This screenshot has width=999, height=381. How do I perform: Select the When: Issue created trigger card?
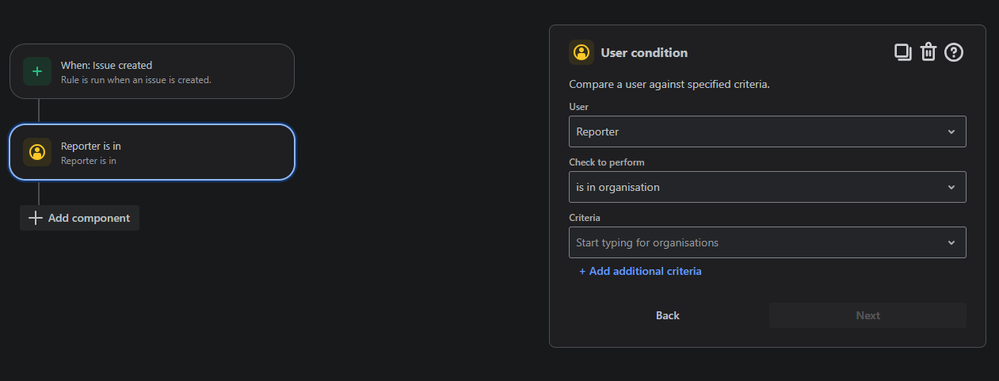pos(152,71)
